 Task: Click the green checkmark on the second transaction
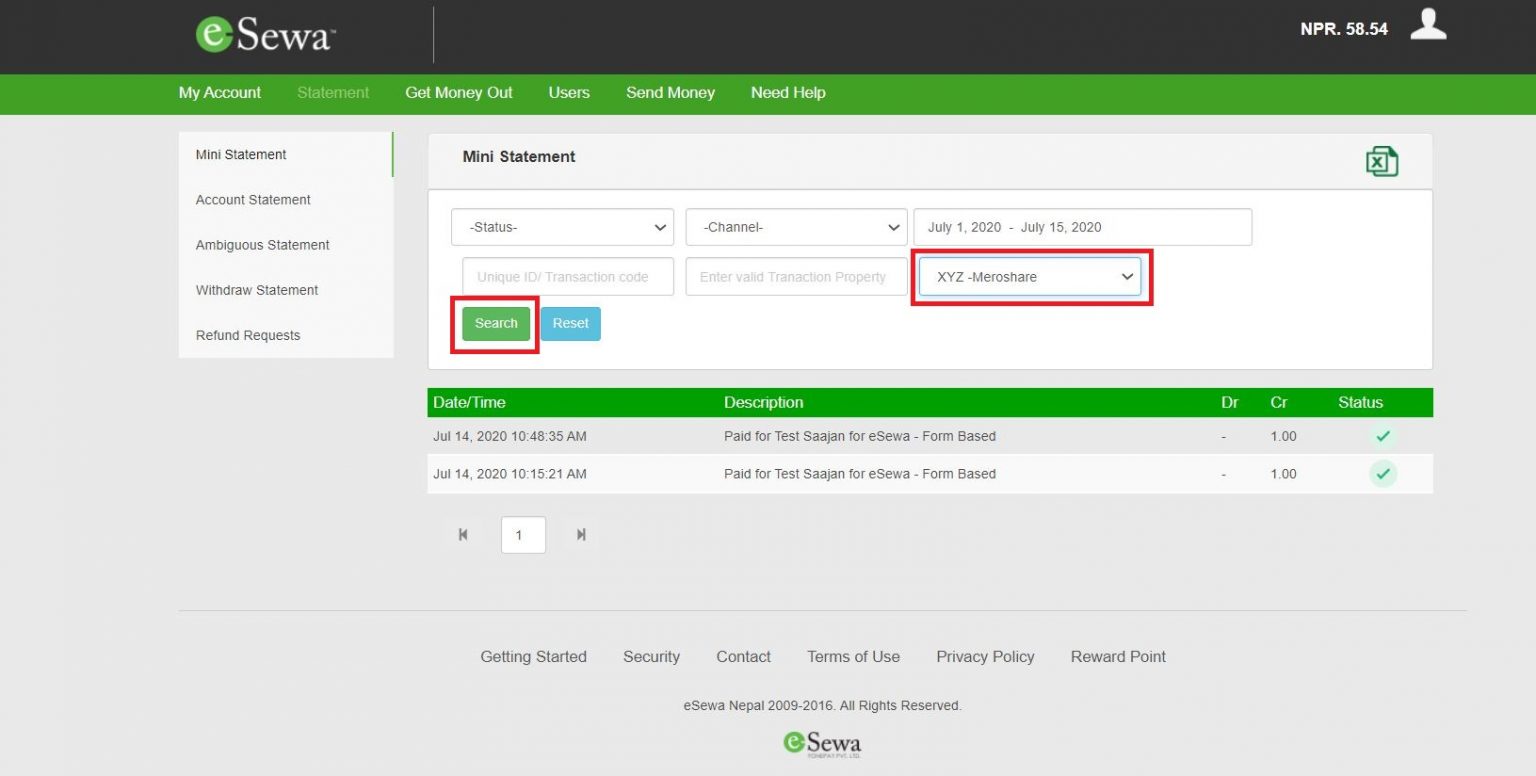pos(1383,473)
